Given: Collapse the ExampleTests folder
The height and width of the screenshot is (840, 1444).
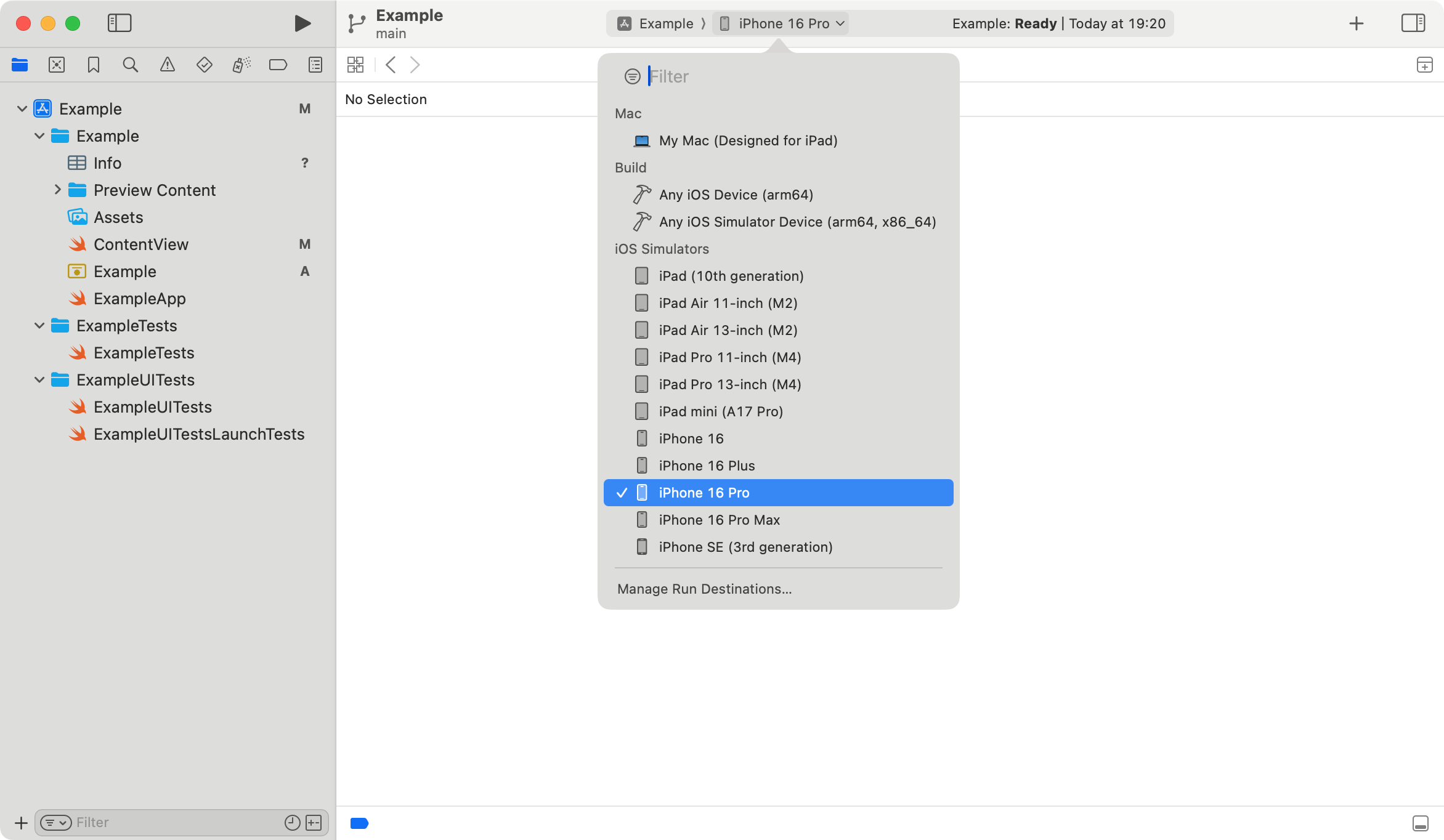Looking at the screenshot, I should [x=39, y=325].
